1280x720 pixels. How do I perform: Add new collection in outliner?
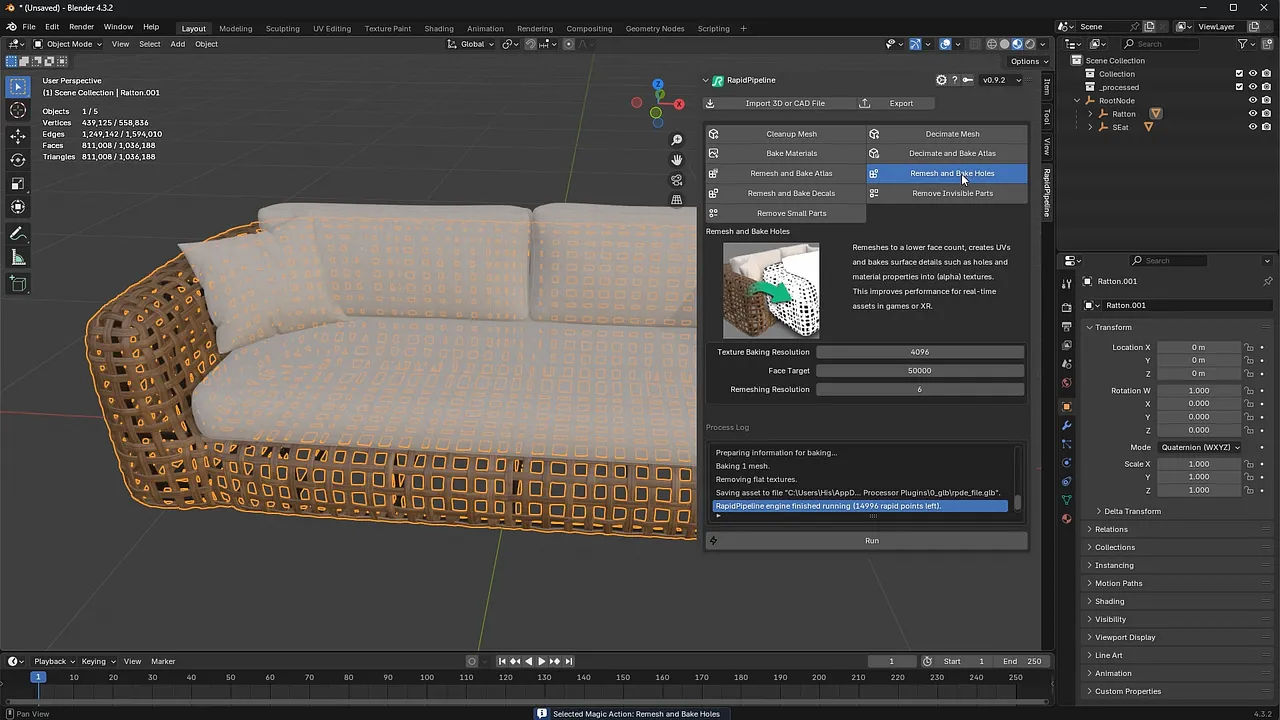point(1267,44)
